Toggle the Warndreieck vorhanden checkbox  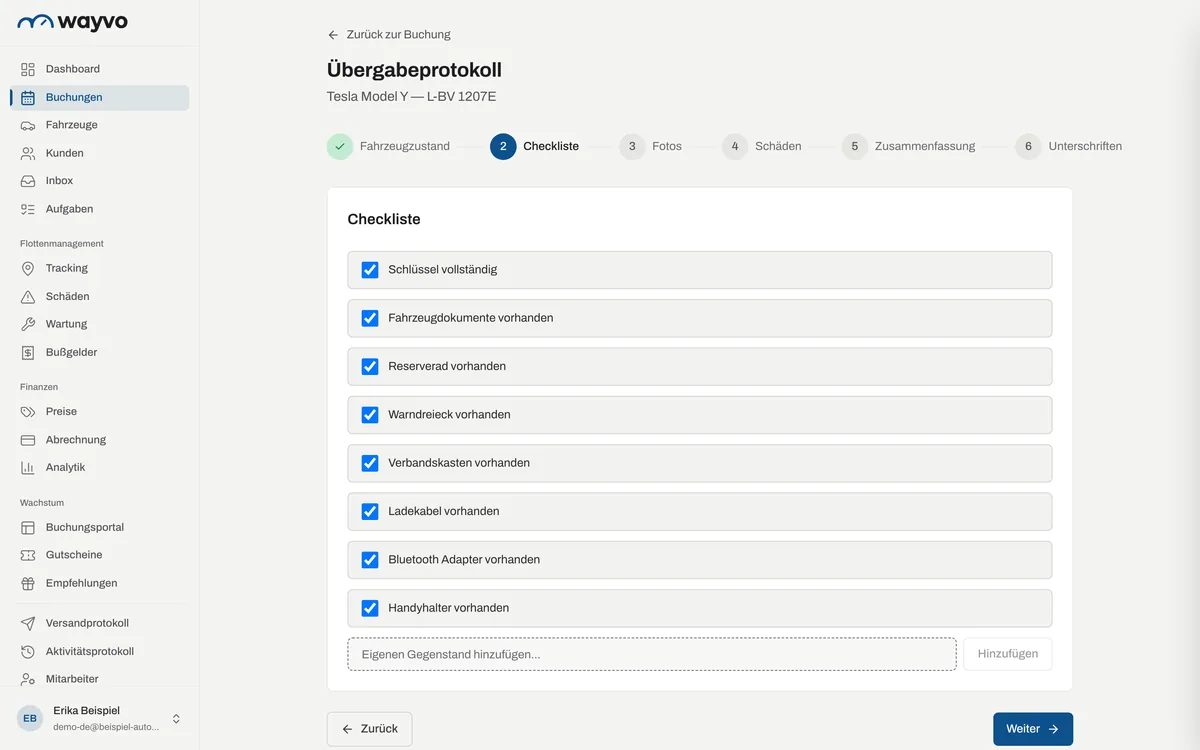click(370, 414)
